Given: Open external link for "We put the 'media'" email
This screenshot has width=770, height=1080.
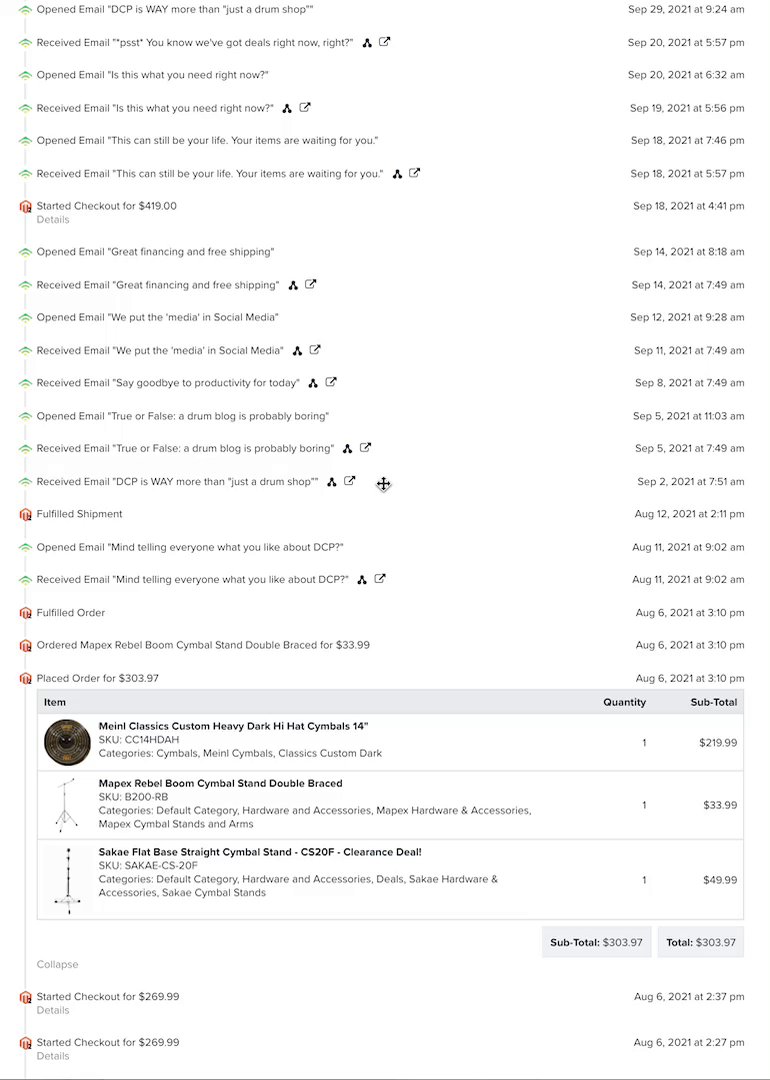Looking at the screenshot, I should pos(315,350).
